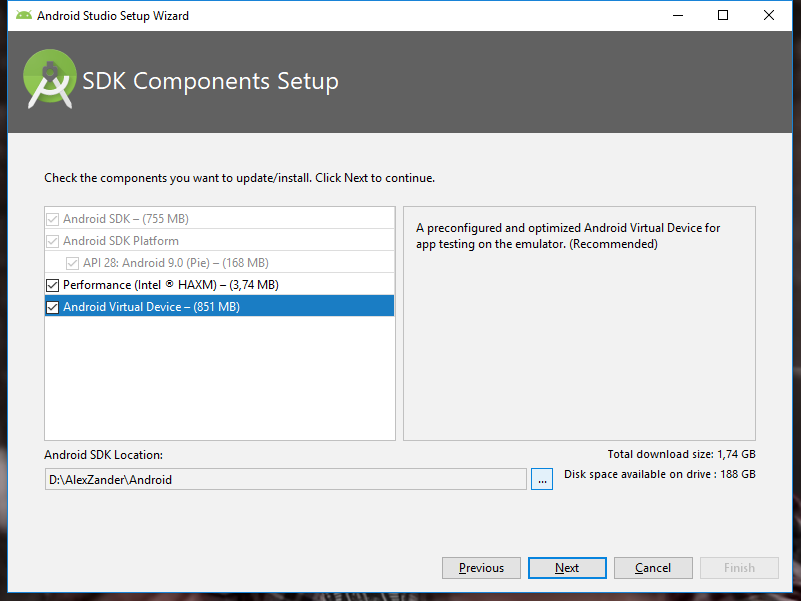Click the Android icon in title bar
The width and height of the screenshot is (801, 601).
[x=24, y=16]
